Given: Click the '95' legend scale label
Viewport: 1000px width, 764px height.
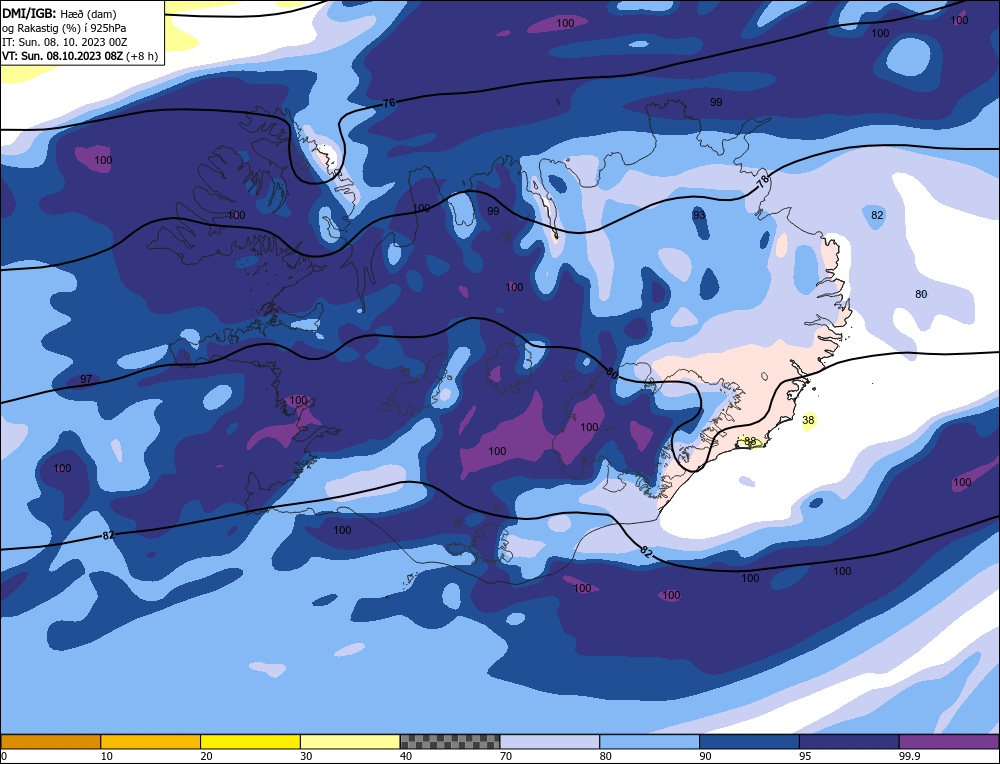Looking at the screenshot, I should [x=805, y=756].
